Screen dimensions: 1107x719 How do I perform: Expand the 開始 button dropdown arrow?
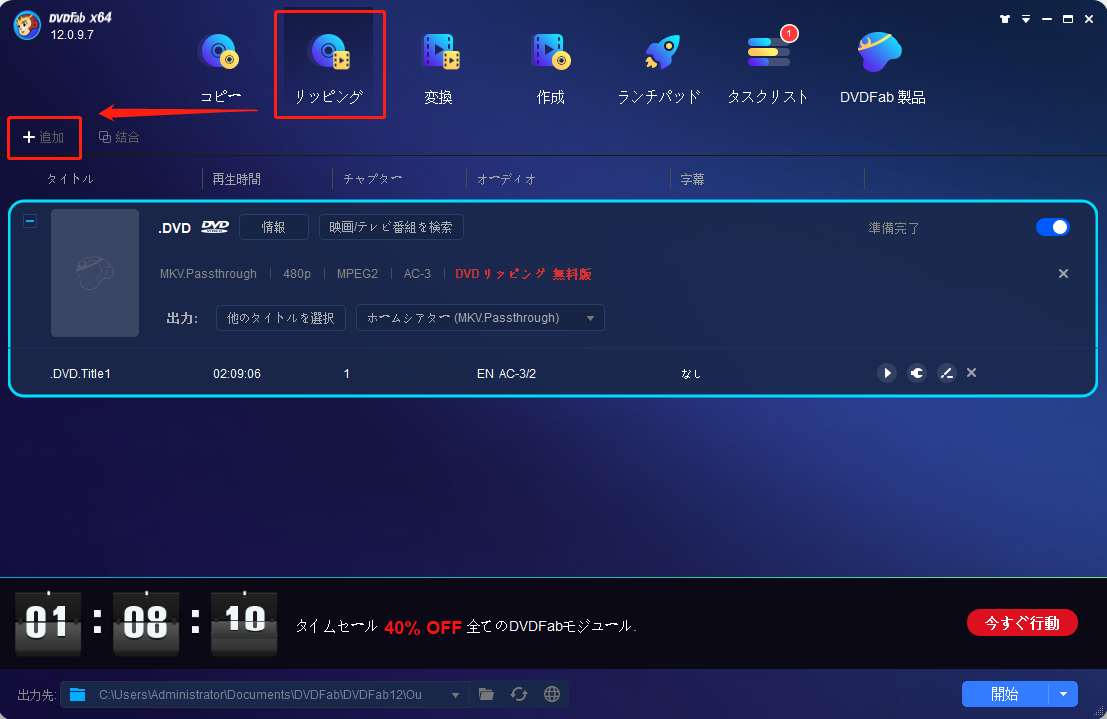pyautogui.click(x=1063, y=694)
